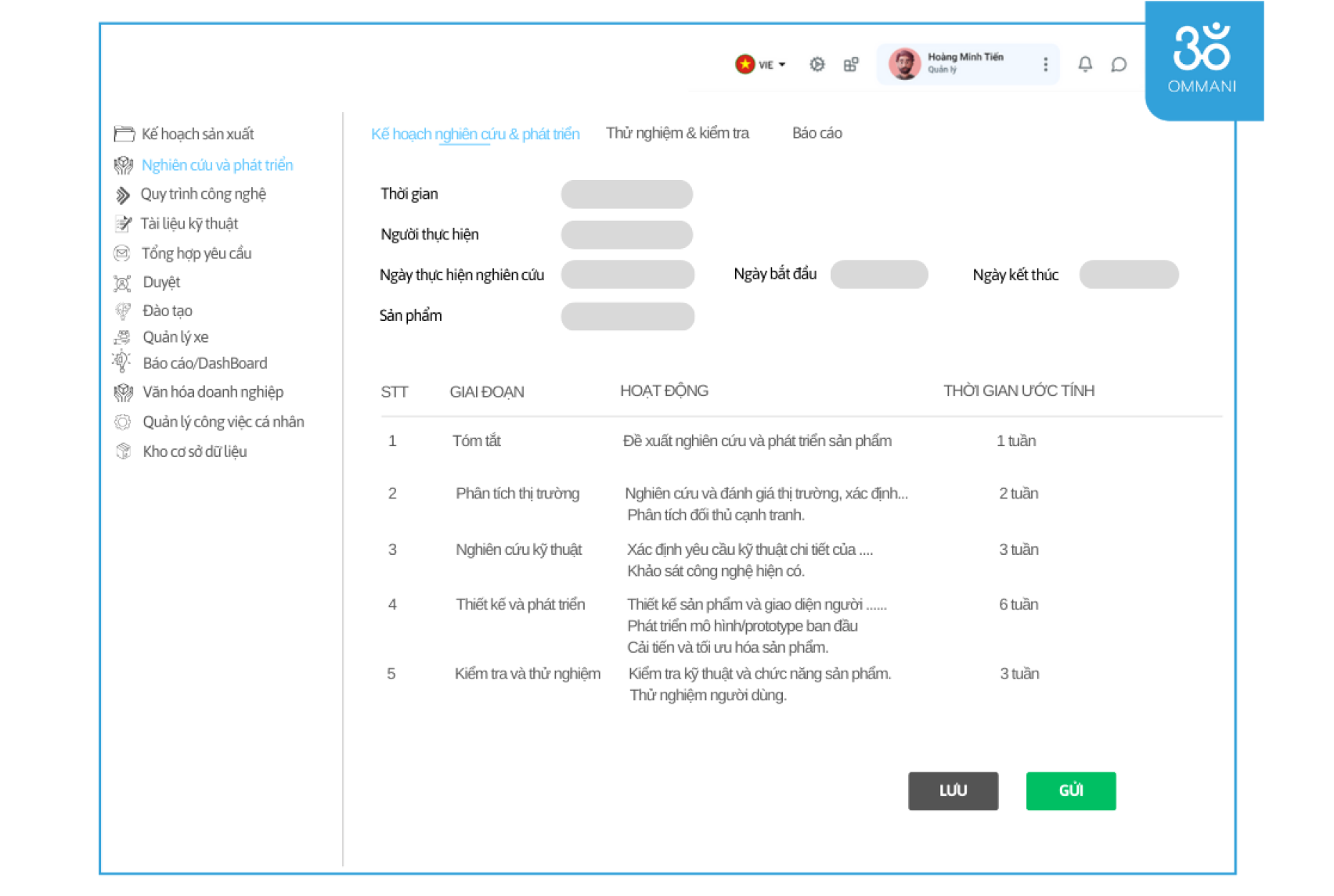Switch to Thử nghiệm & kiểm tra tab
The height and width of the screenshot is (896, 1334).
[x=677, y=133]
